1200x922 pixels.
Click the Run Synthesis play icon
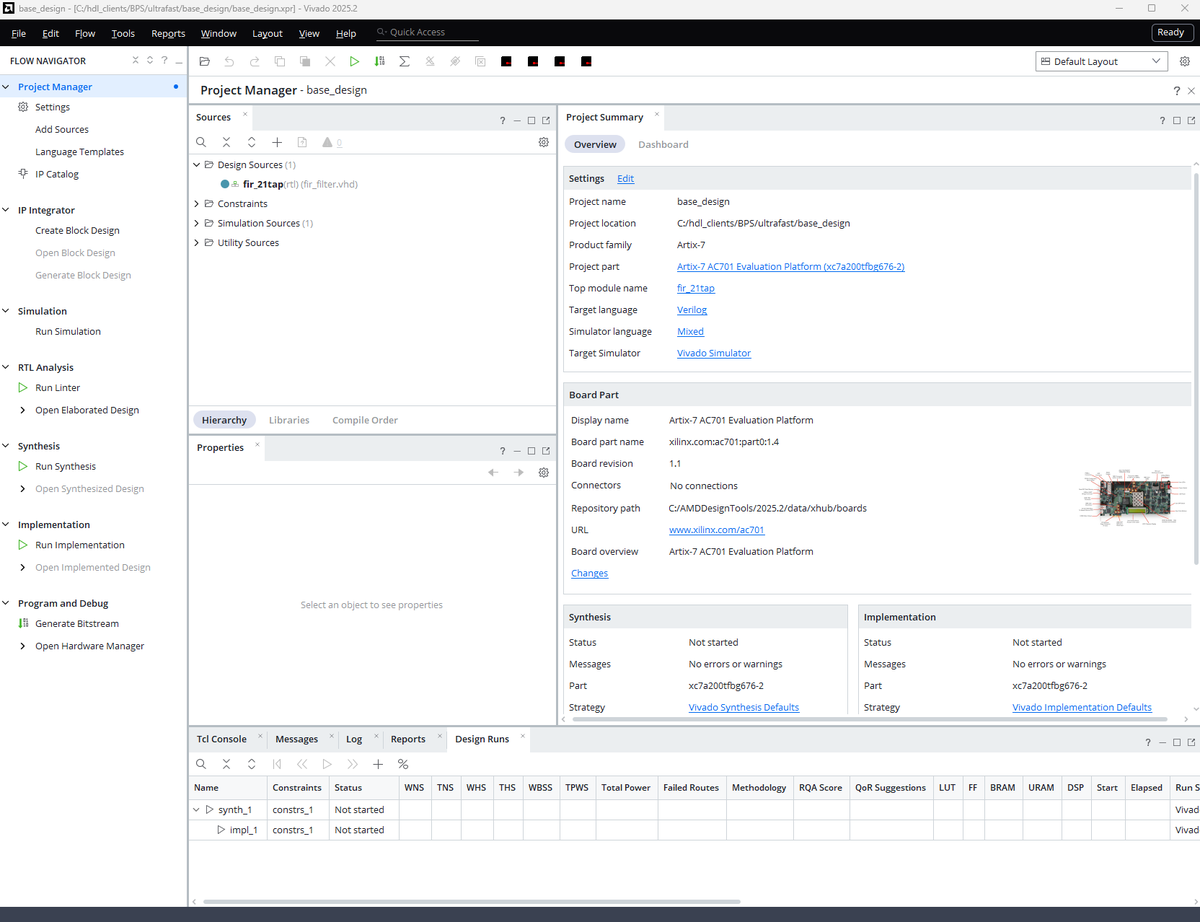(23, 466)
